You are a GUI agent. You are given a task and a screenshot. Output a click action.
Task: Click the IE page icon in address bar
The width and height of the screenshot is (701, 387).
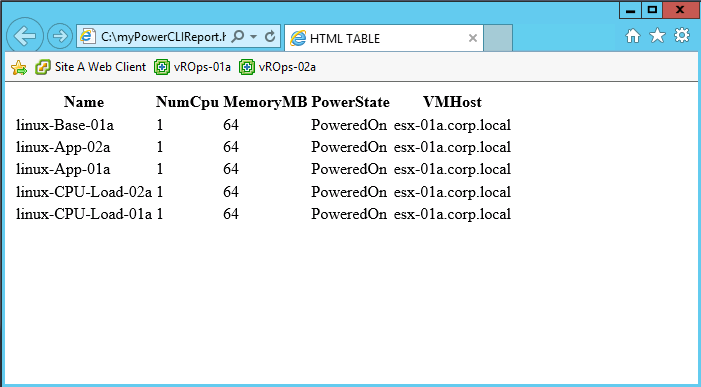click(x=88, y=37)
